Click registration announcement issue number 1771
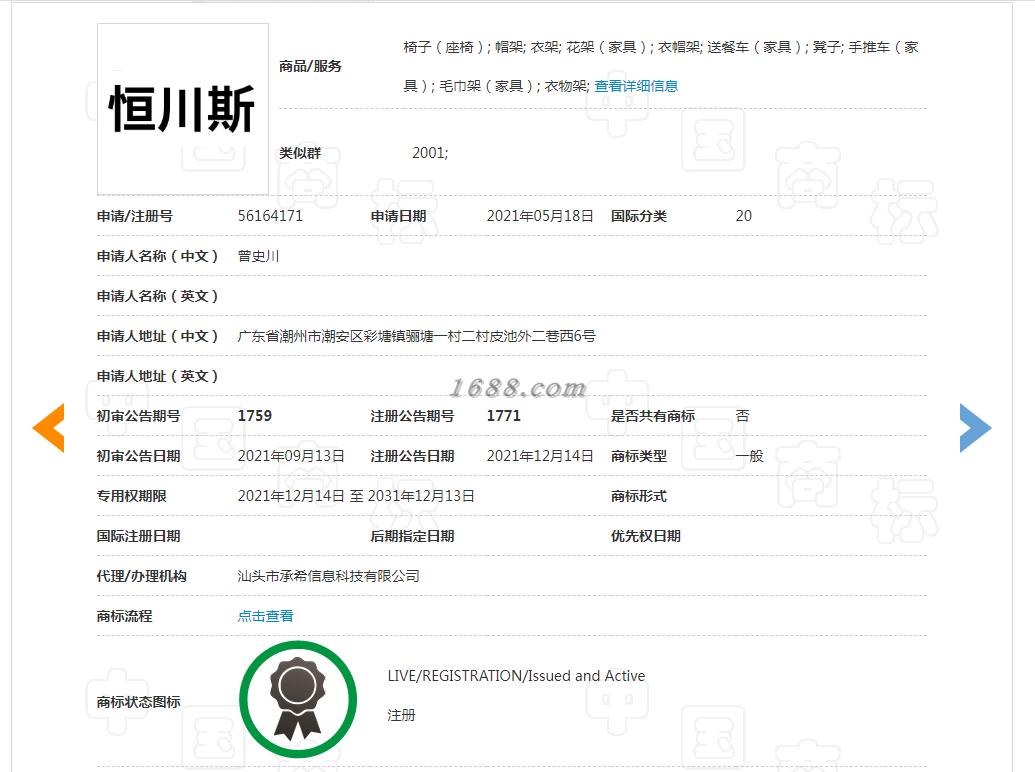 (x=504, y=416)
